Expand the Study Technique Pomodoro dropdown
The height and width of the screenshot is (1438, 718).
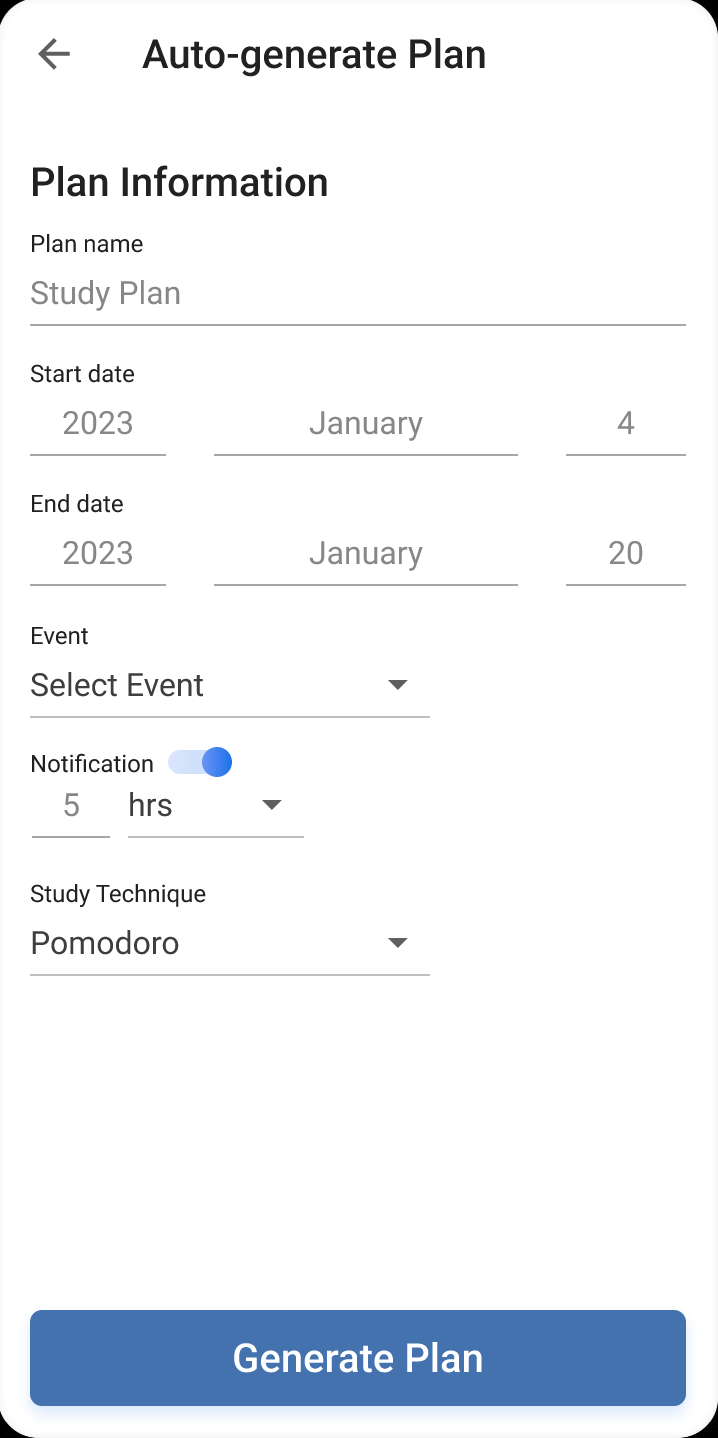(230, 944)
